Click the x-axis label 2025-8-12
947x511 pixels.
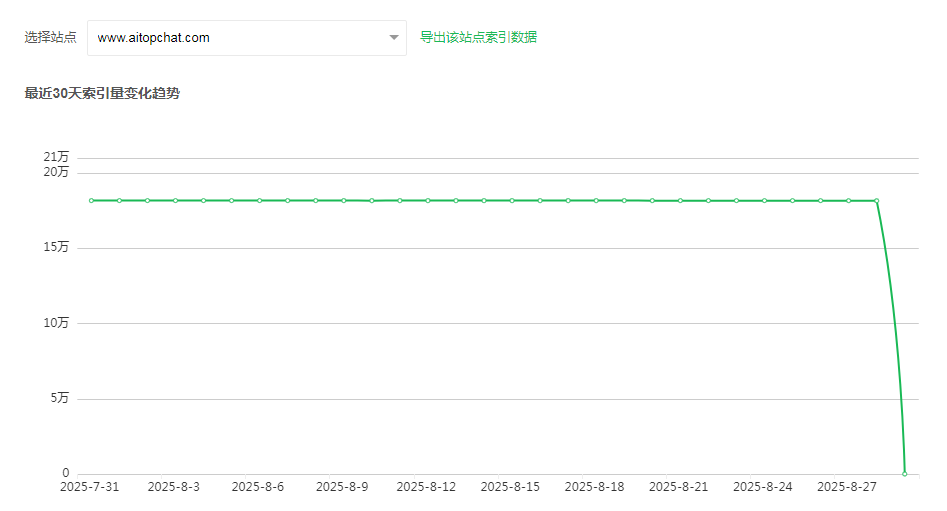tap(426, 487)
